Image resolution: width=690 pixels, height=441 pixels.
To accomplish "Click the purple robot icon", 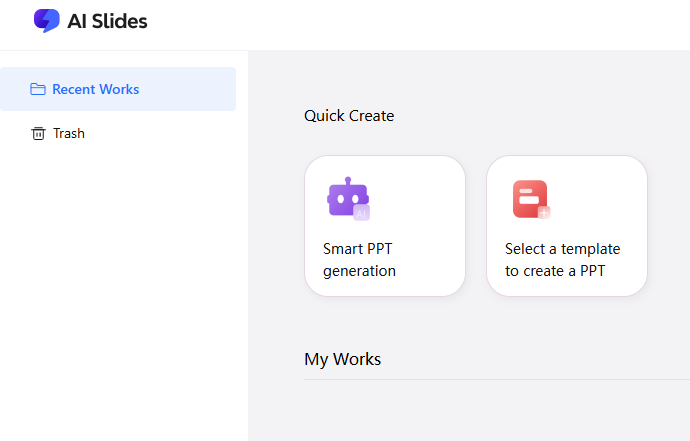I will tap(344, 197).
